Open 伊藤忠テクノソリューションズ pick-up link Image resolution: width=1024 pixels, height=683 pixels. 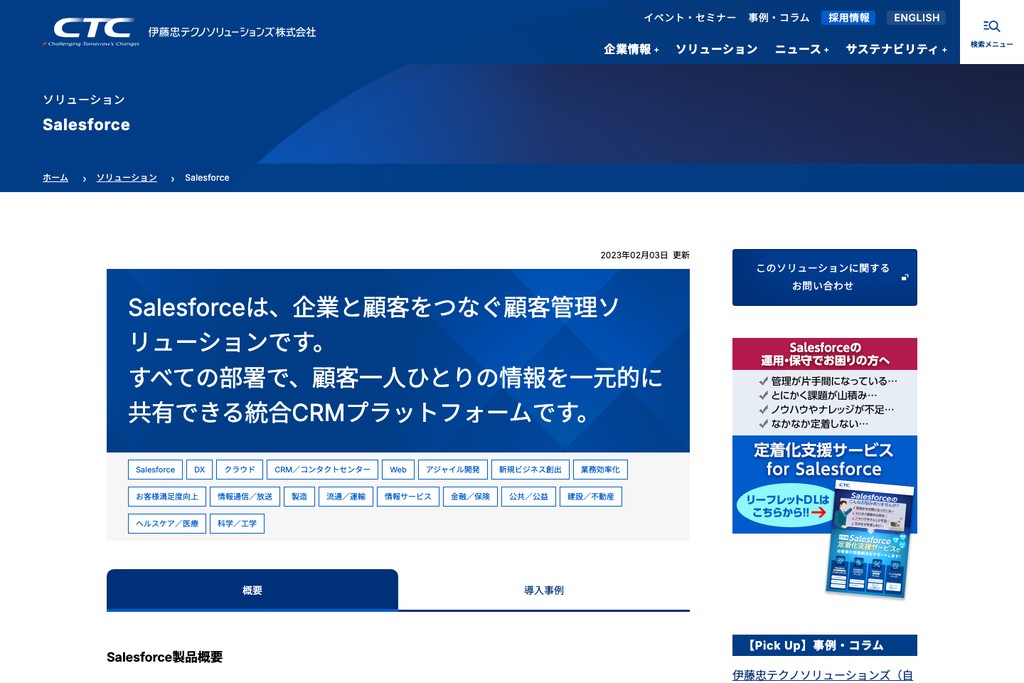tap(823, 675)
